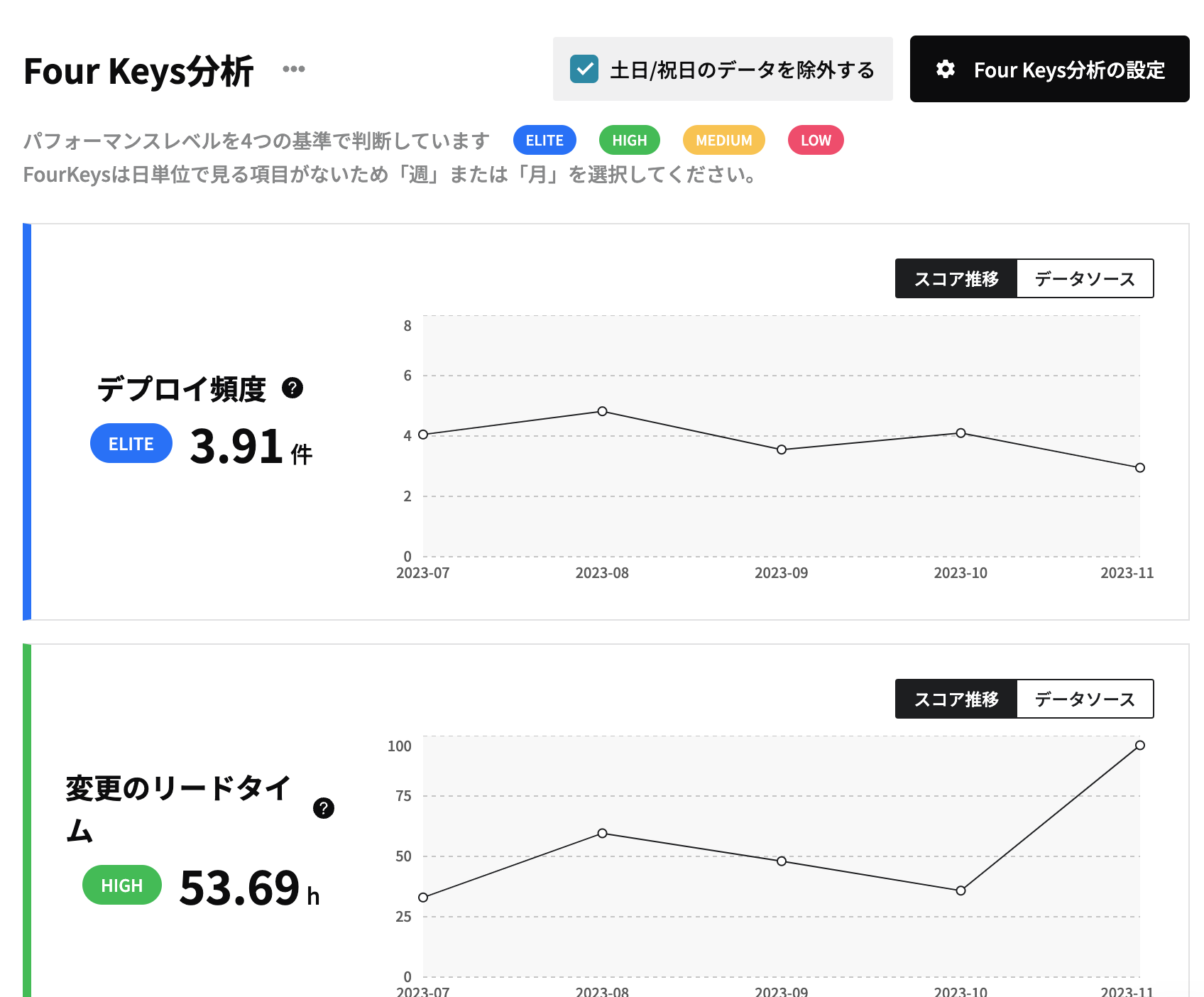The width and height of the screenshot is (1204, 997).
Task: Click the 2023-08 data point on deploy chart
Action: (x=602, y=411)
